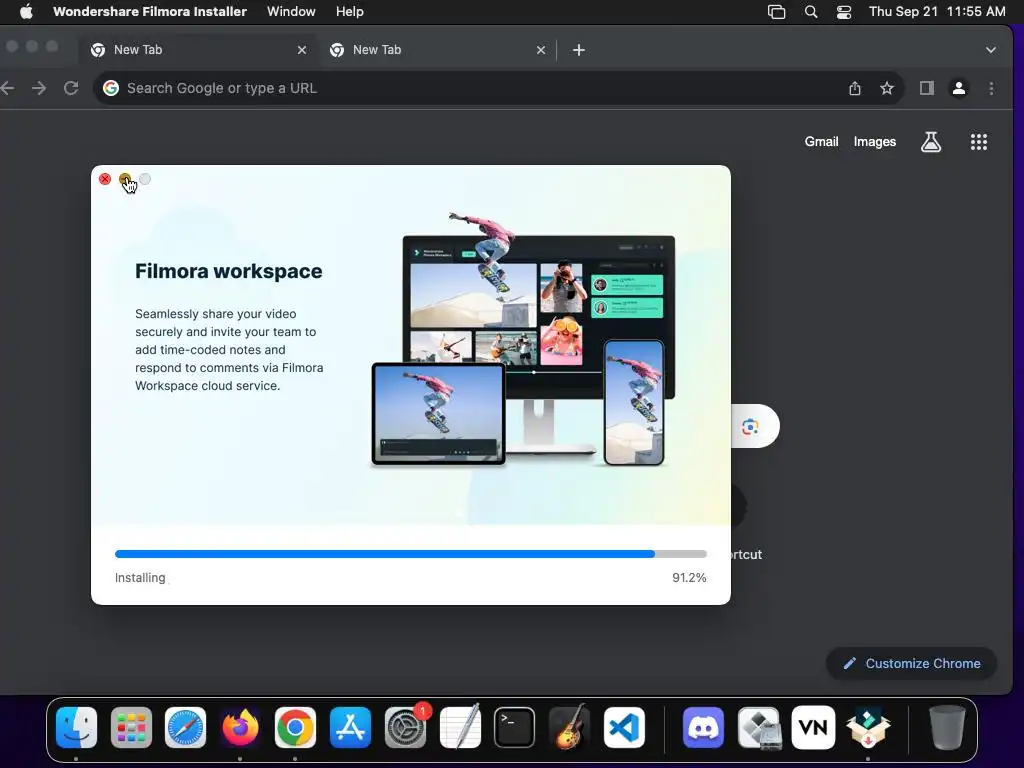The width and height of the screenshot is (1024, 768).
Task: Click the Filmora workspace heading
Action: 229,271
